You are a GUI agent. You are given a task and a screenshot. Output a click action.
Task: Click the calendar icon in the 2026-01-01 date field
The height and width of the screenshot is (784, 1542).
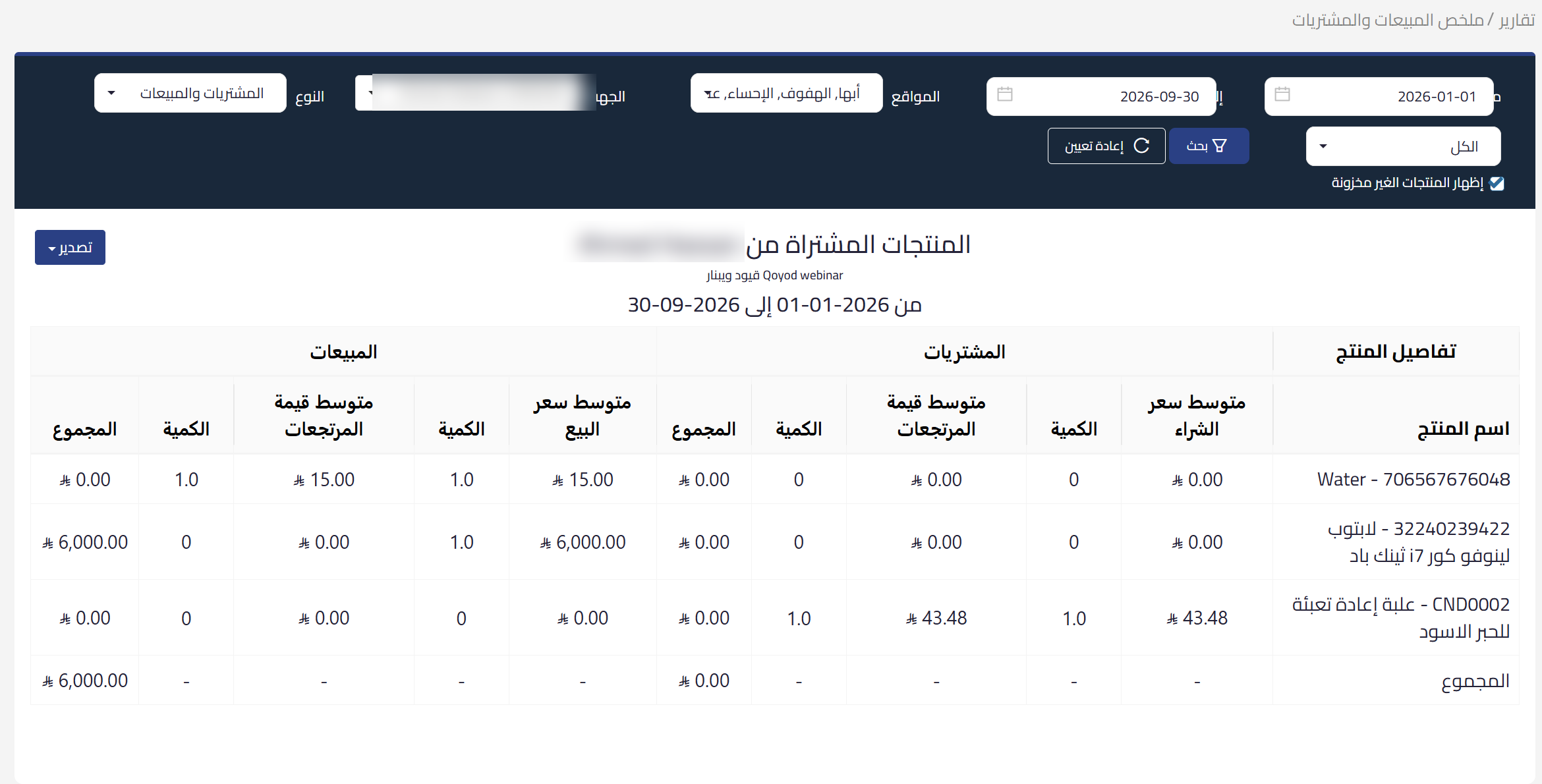click(x=1282, y=94)
